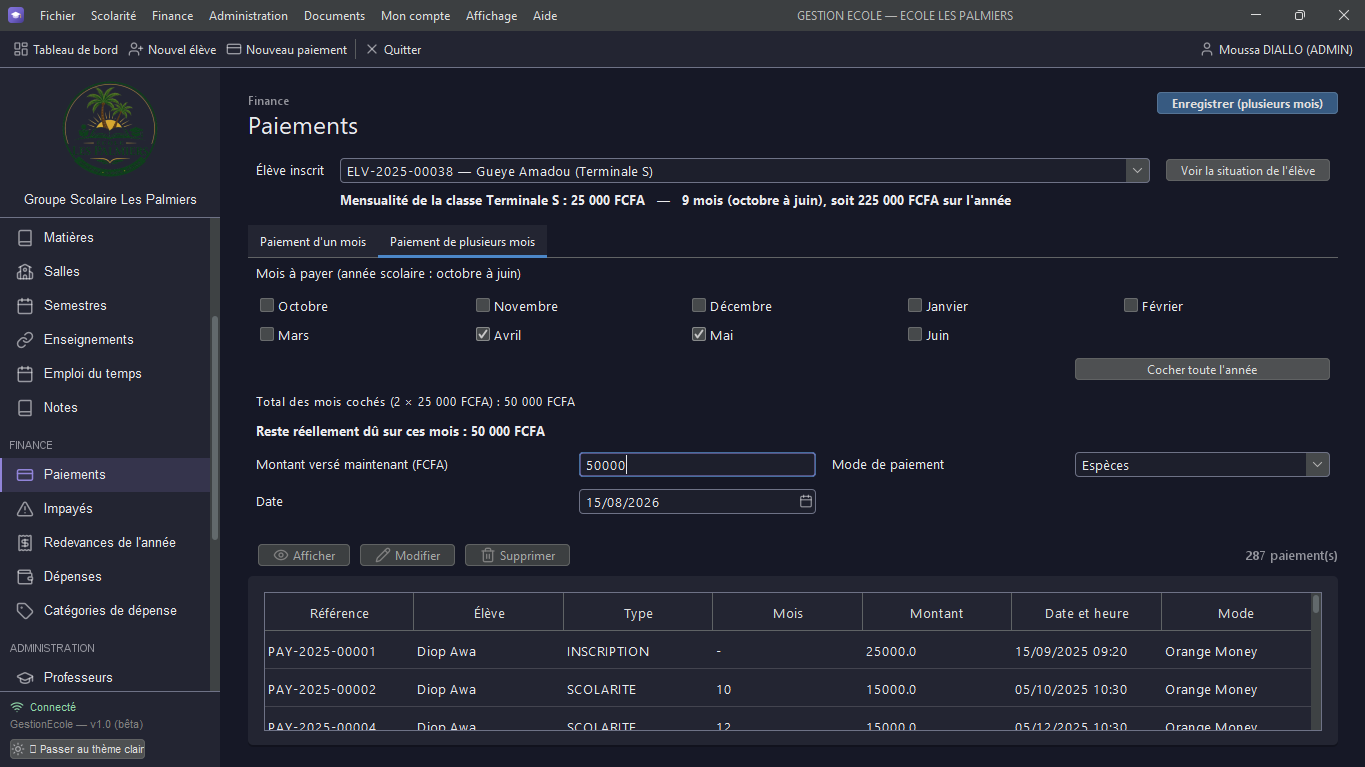
Task: Click the Nouvel élève person-add icon
Action: (136, 49)
